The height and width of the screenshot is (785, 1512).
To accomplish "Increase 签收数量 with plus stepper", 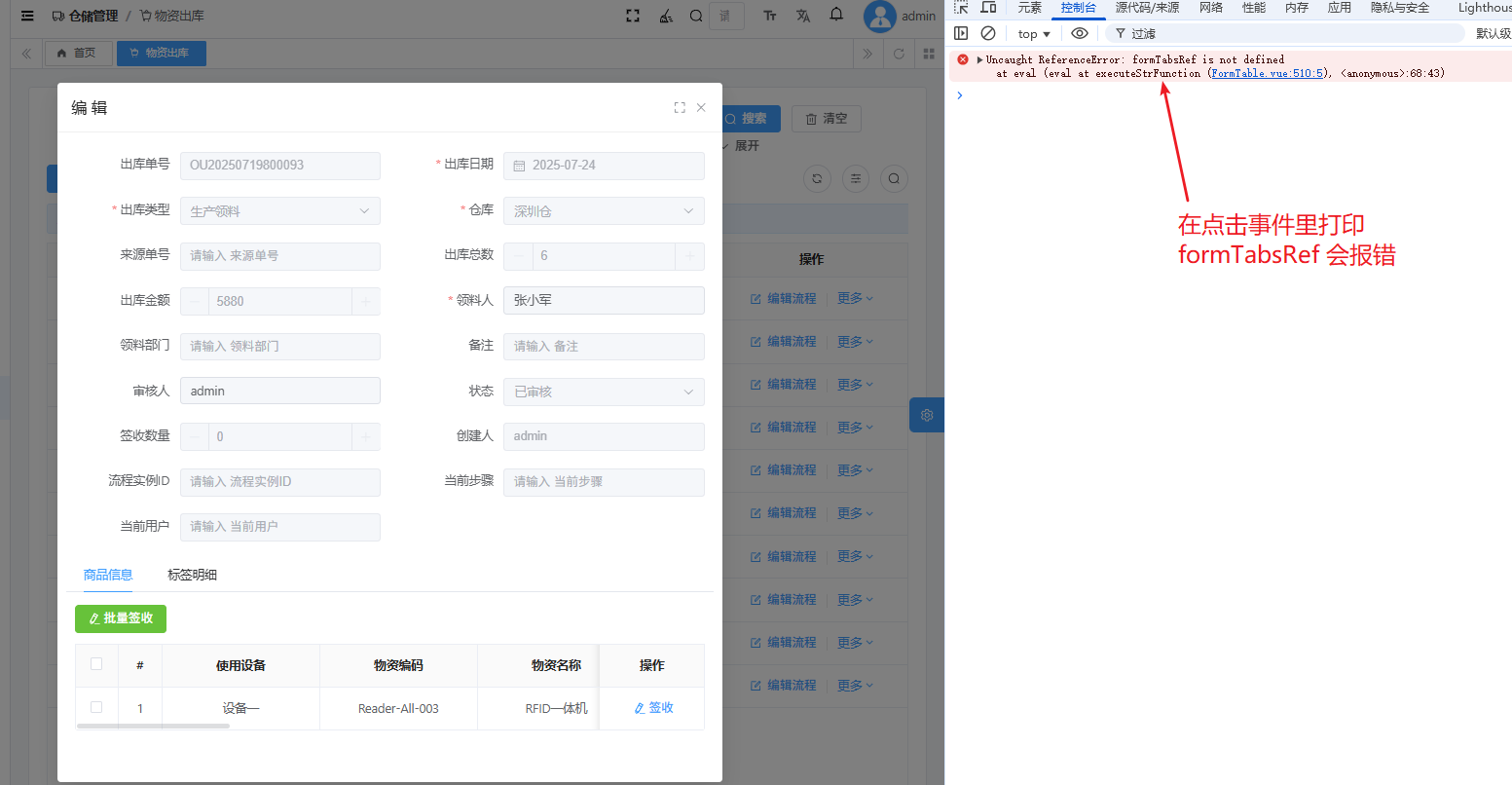I will click(x=366, y=436).
